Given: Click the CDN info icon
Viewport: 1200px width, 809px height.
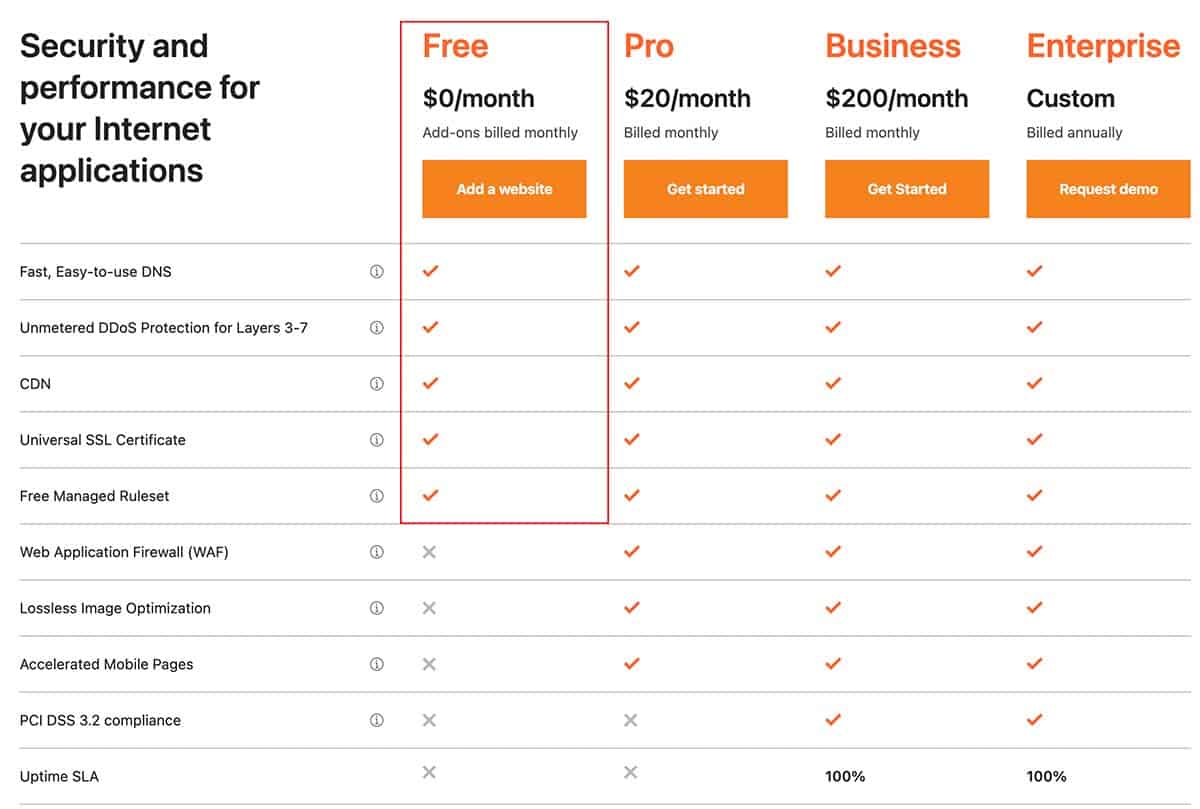Looking at the screenshot, I should click(x=377, y=384).
